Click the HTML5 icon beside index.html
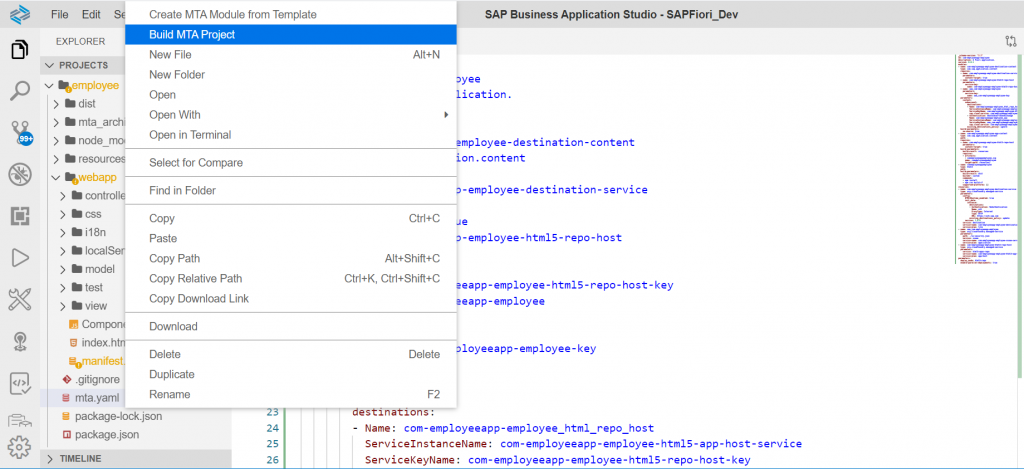 (73, 342)
